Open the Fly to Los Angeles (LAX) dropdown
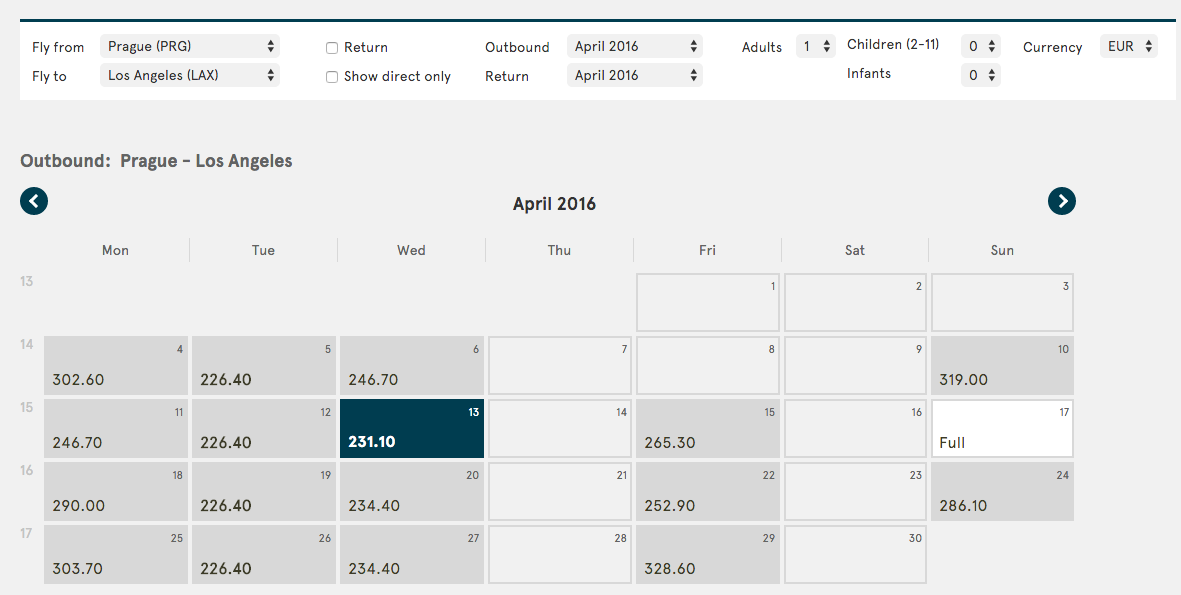This screenshot has width=1181, height=595. click(x=190, y=75)
